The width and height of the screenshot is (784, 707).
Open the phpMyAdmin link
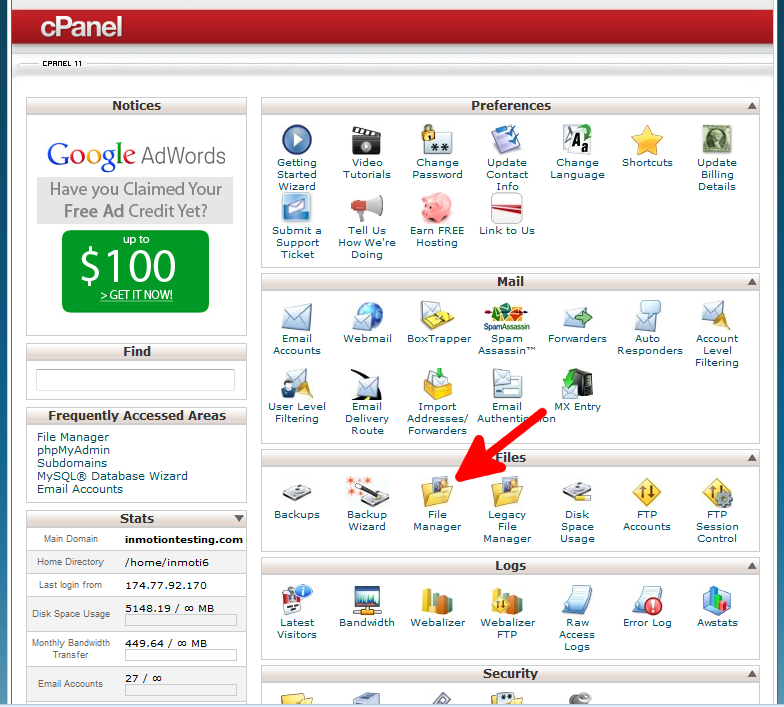click(74, 450)
